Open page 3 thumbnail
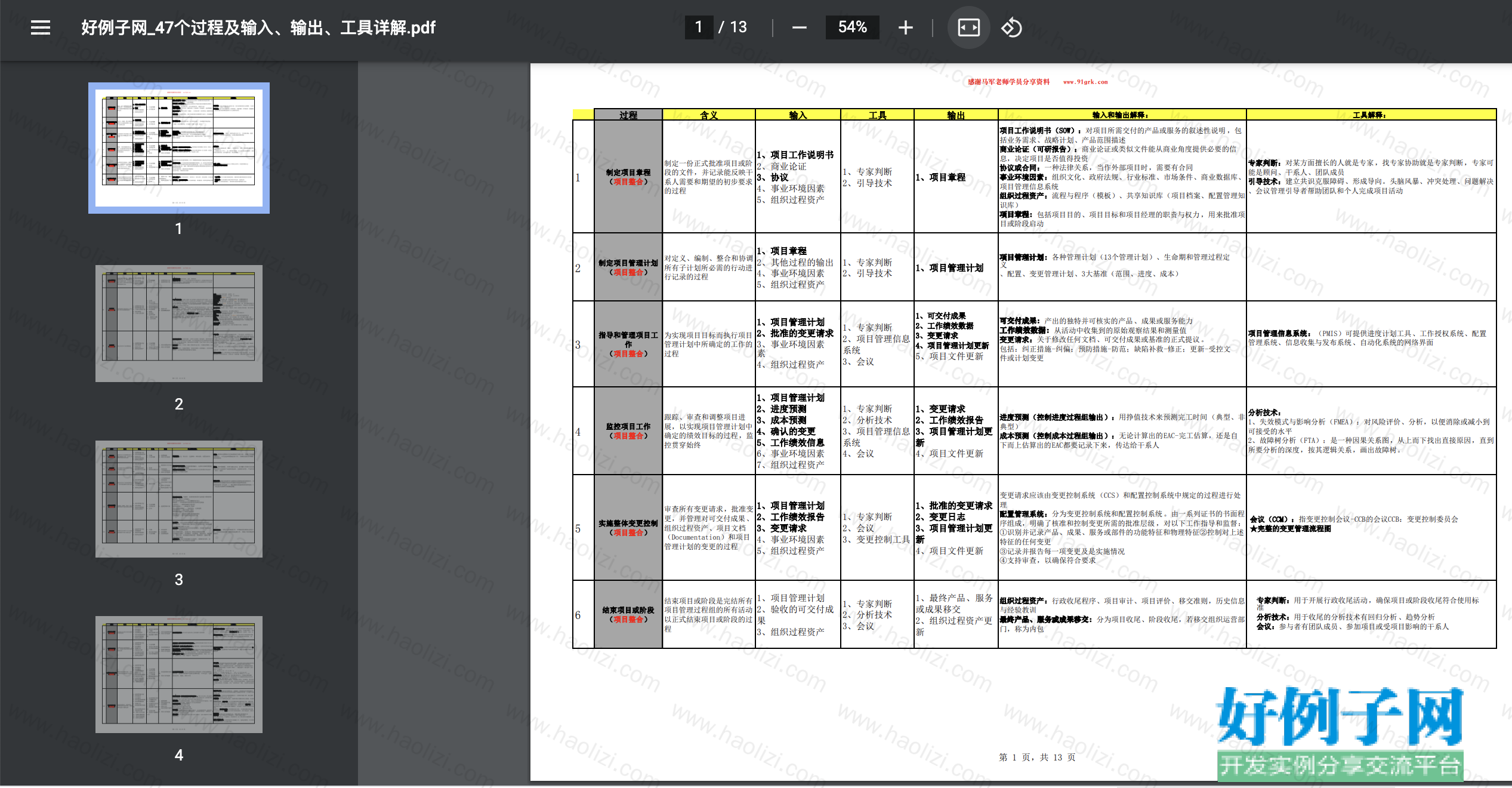Screen dimensions: 1512x788 (x=179, y=499)
